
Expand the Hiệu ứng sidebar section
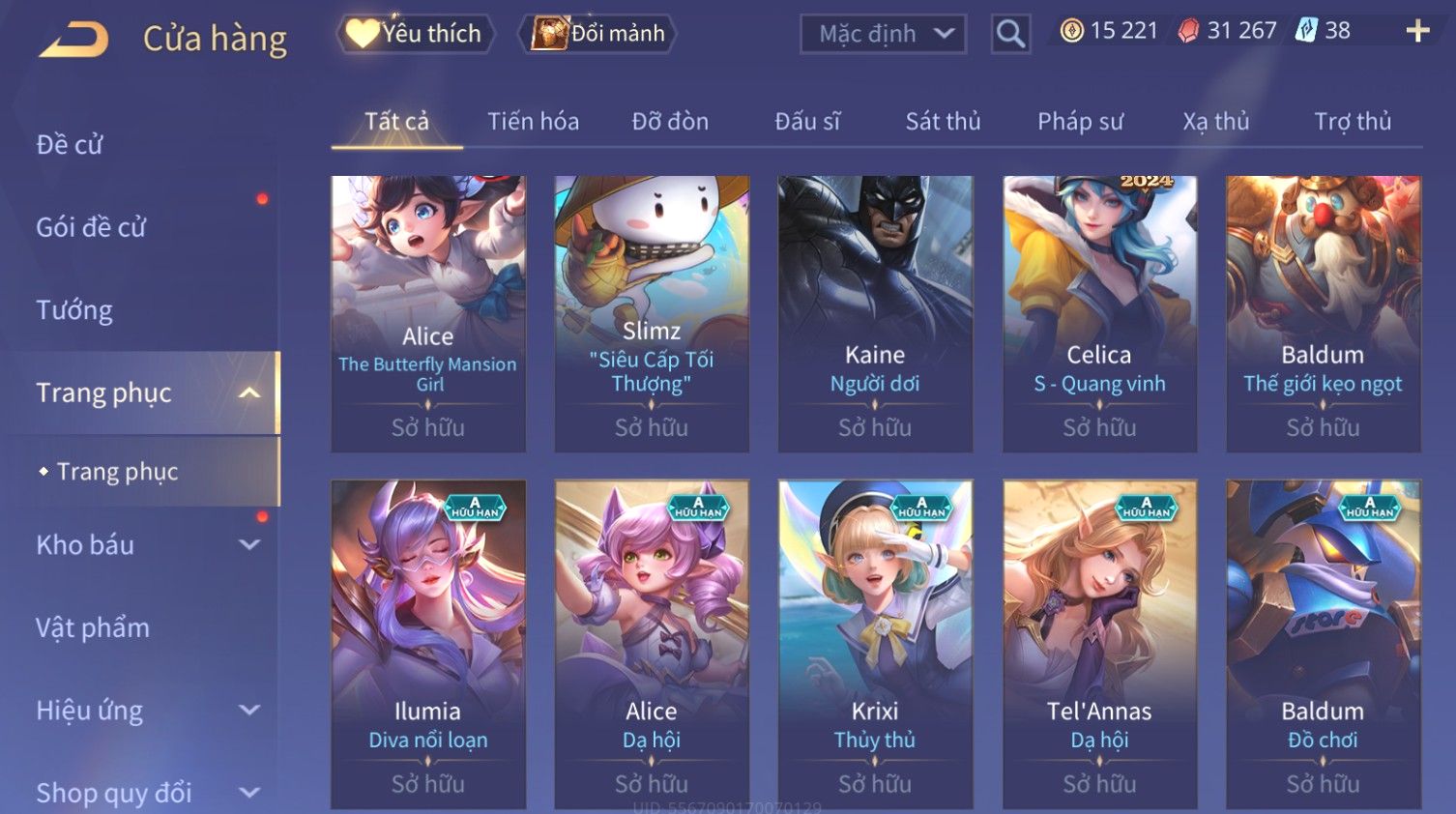pos(249,710)
